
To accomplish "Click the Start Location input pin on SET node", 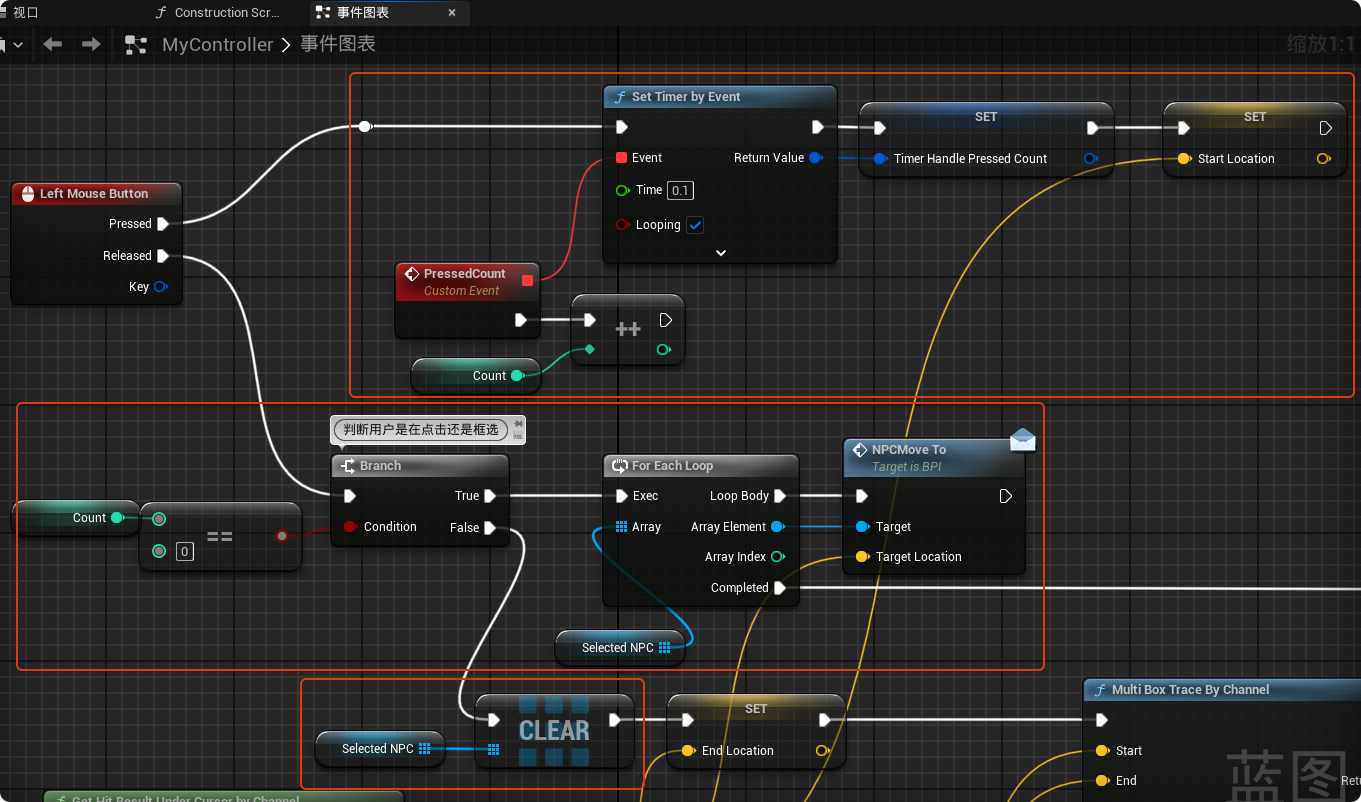I will click(1184, 159).
